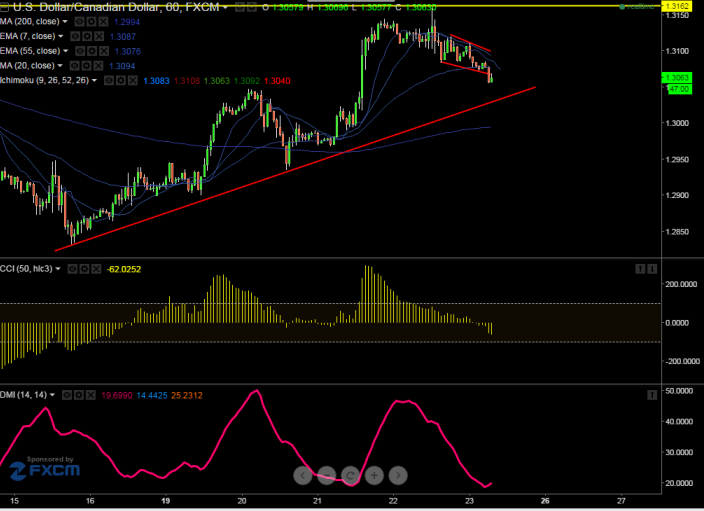Click the DMI value 25.2312

tap(187, 396)
